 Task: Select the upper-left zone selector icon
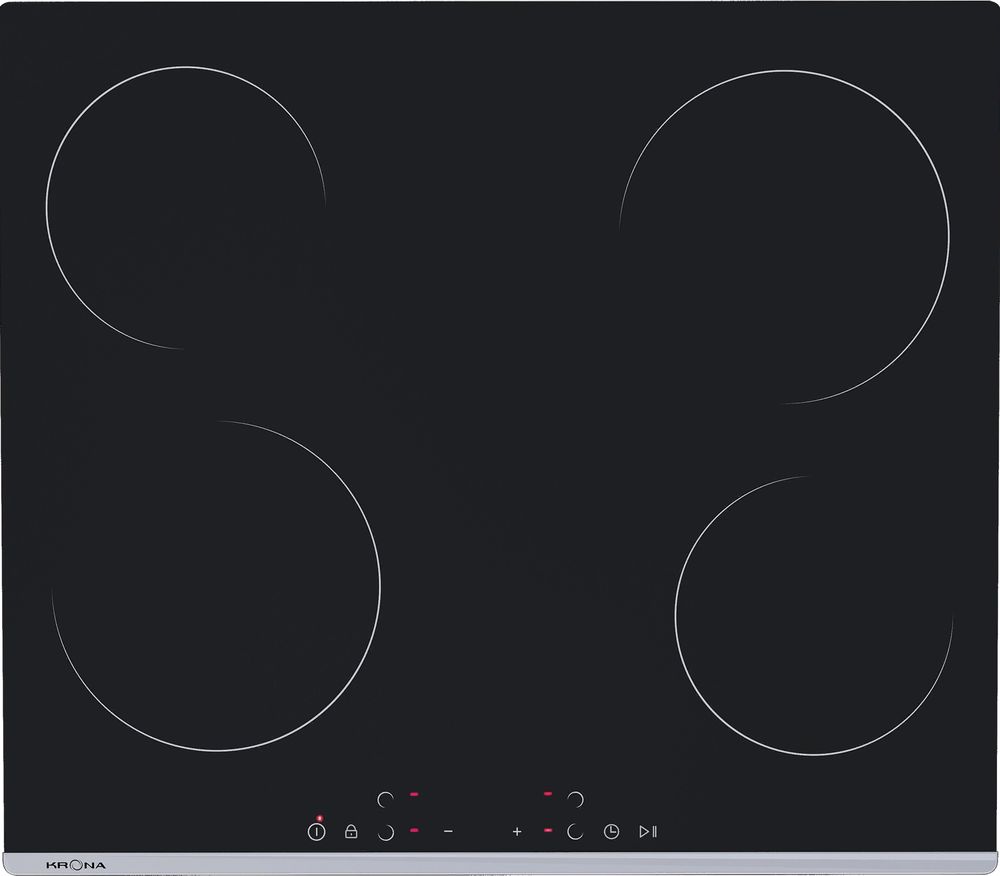click(x=386, y=799)
